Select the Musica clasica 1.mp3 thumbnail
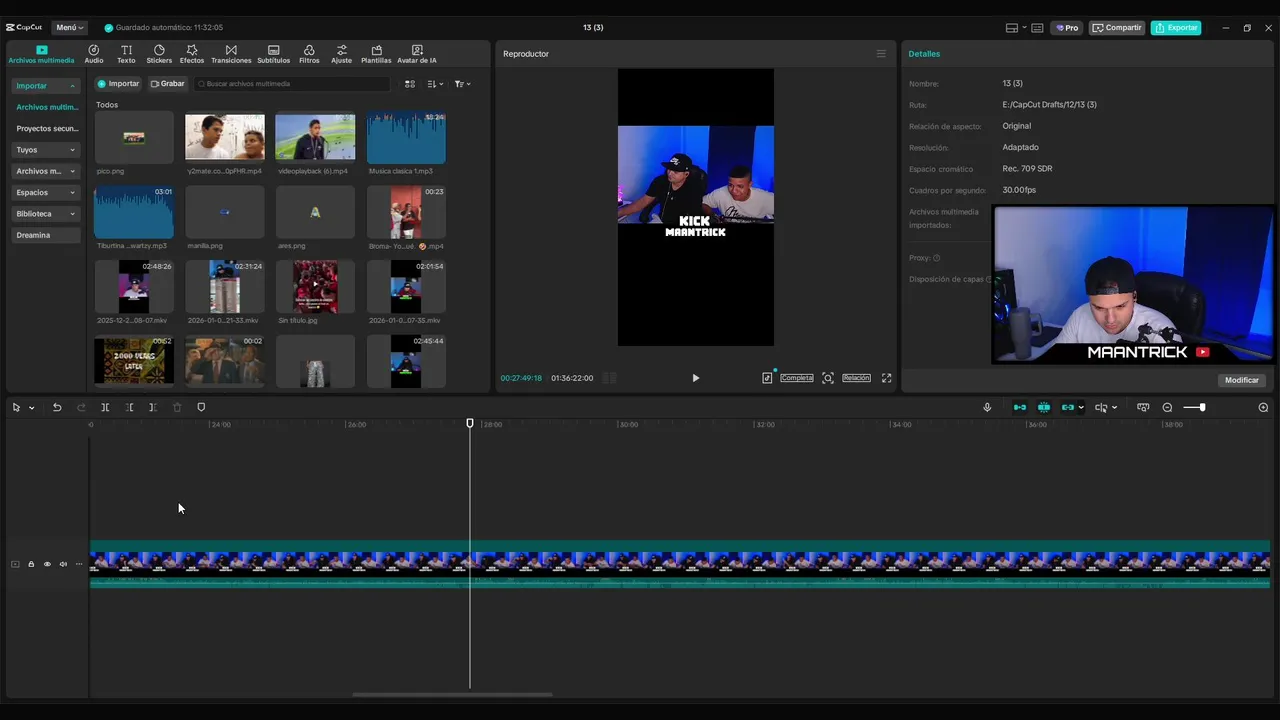 coord(406,138)
